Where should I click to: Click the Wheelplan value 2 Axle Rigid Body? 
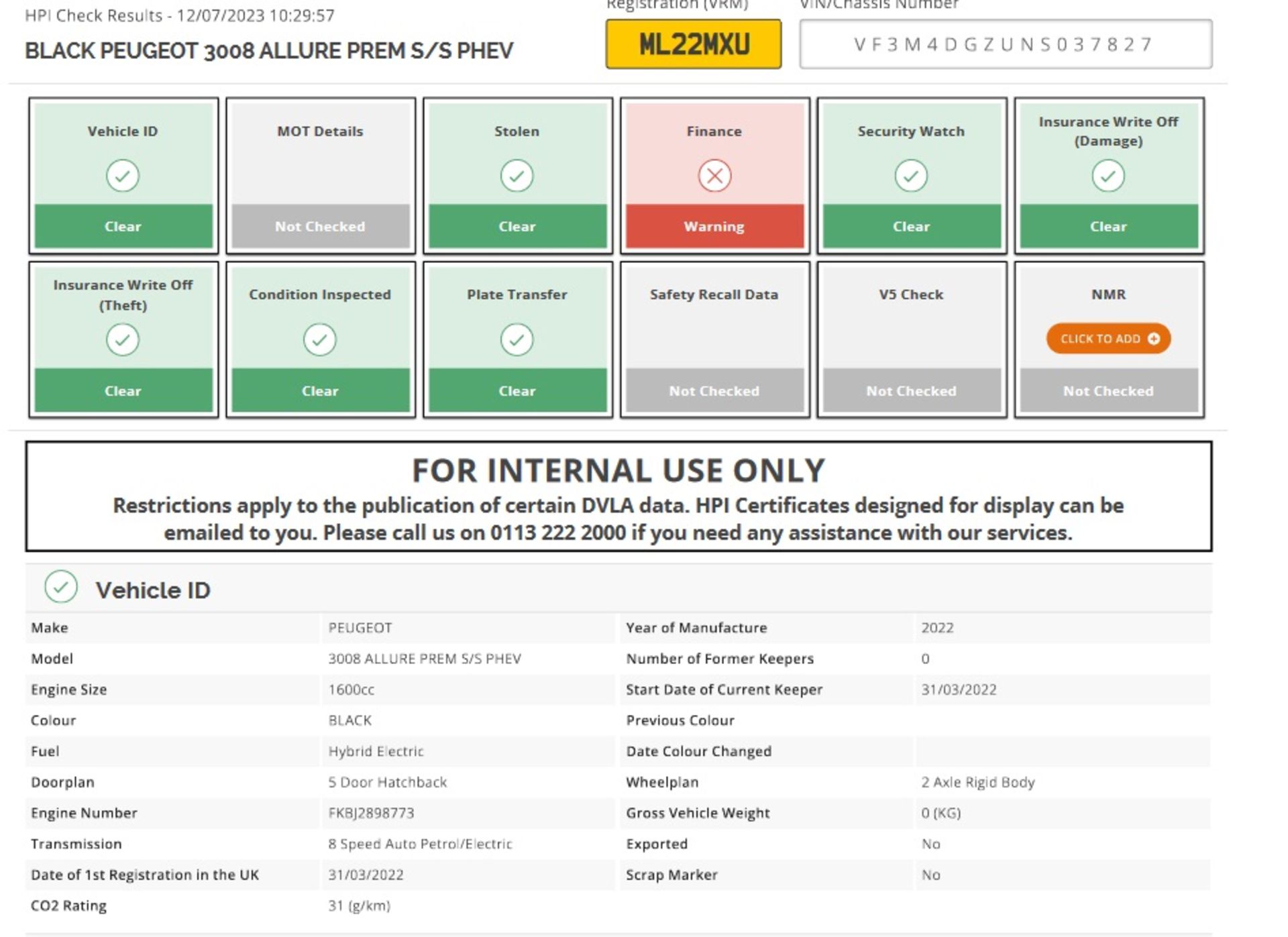point(978,782)
